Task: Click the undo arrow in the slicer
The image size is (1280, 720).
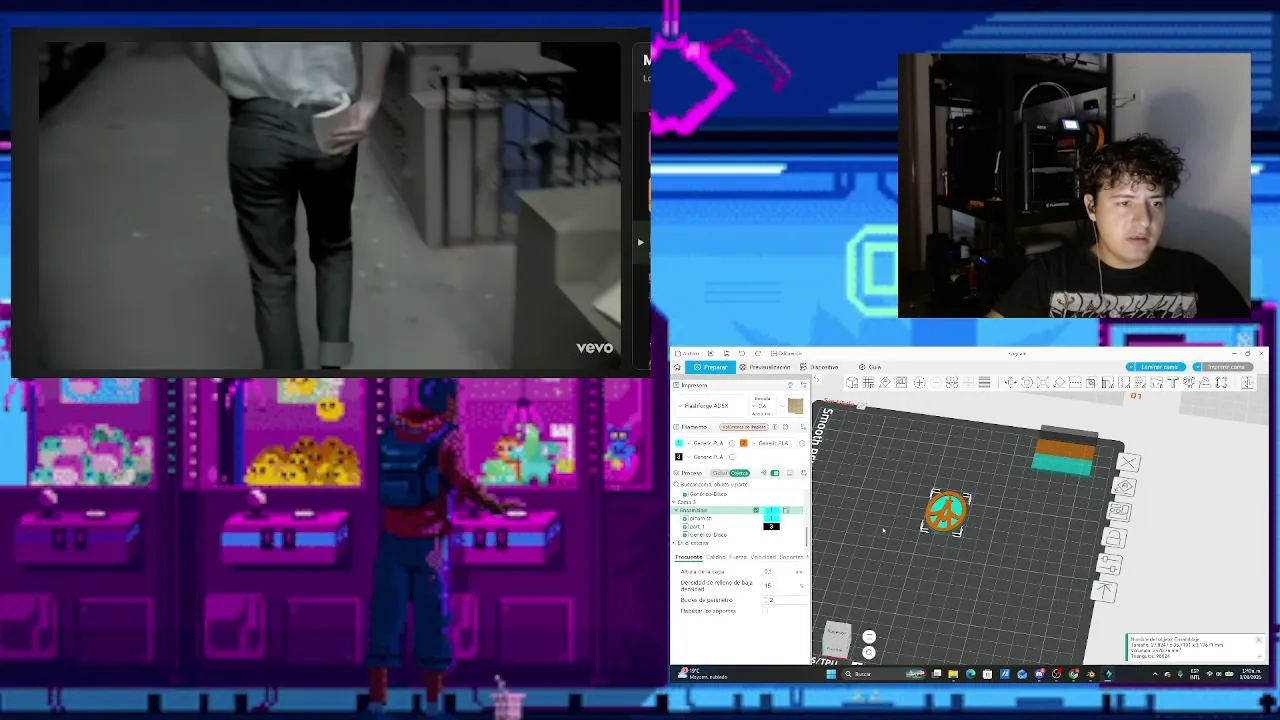Action: tap(741, 353)
